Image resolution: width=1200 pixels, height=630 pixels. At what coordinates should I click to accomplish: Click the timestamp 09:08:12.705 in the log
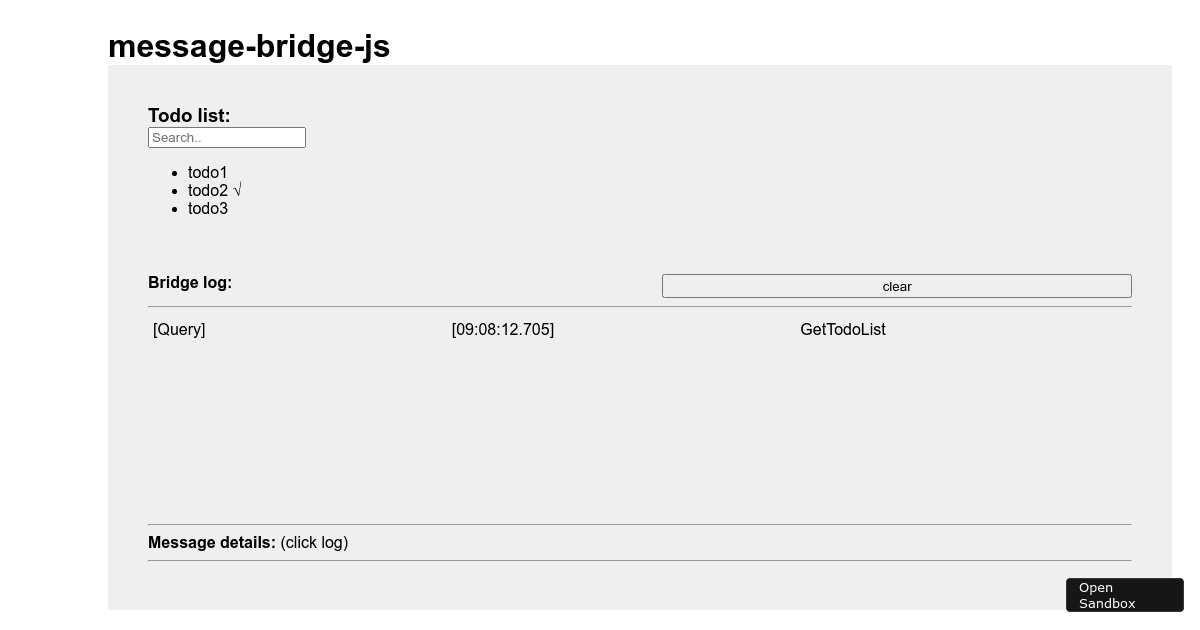pos(503,329)
